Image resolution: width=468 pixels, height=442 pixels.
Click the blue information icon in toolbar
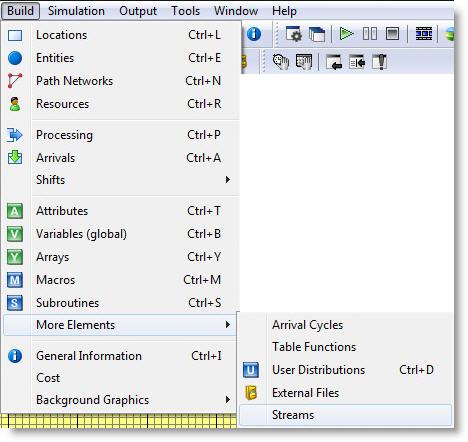pos(254,34)
